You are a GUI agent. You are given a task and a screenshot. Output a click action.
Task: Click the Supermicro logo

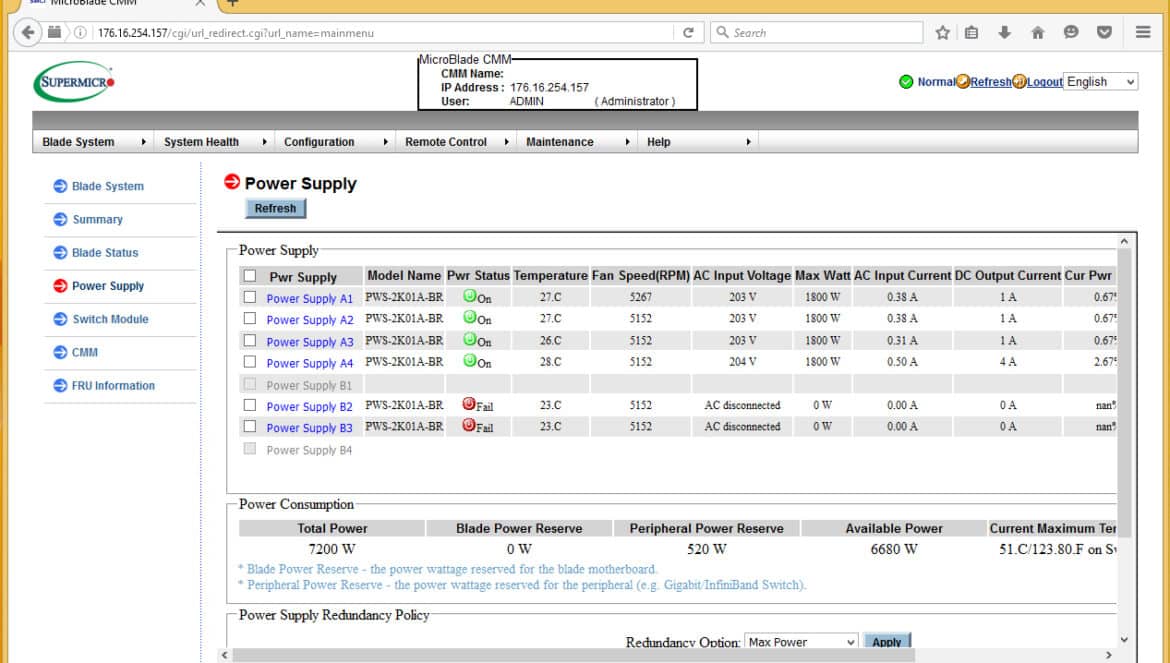74,81
